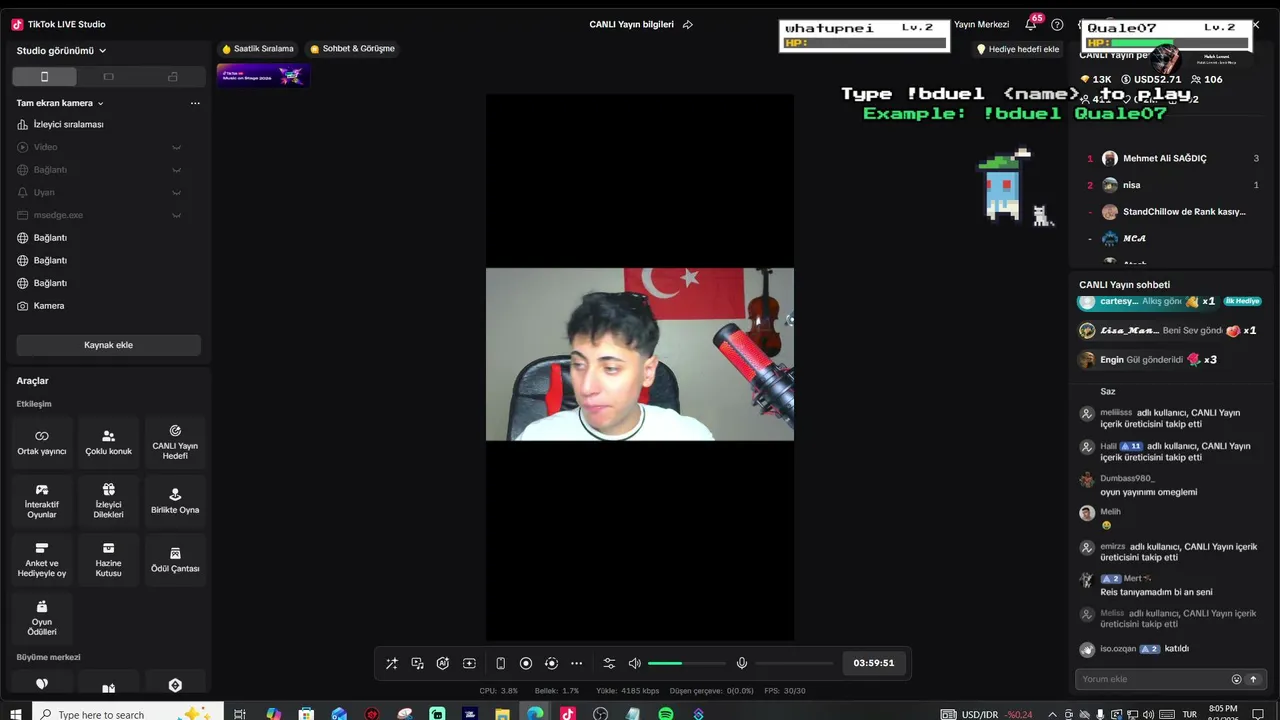Open the magic effects wand tool

(x=391, y=663)
